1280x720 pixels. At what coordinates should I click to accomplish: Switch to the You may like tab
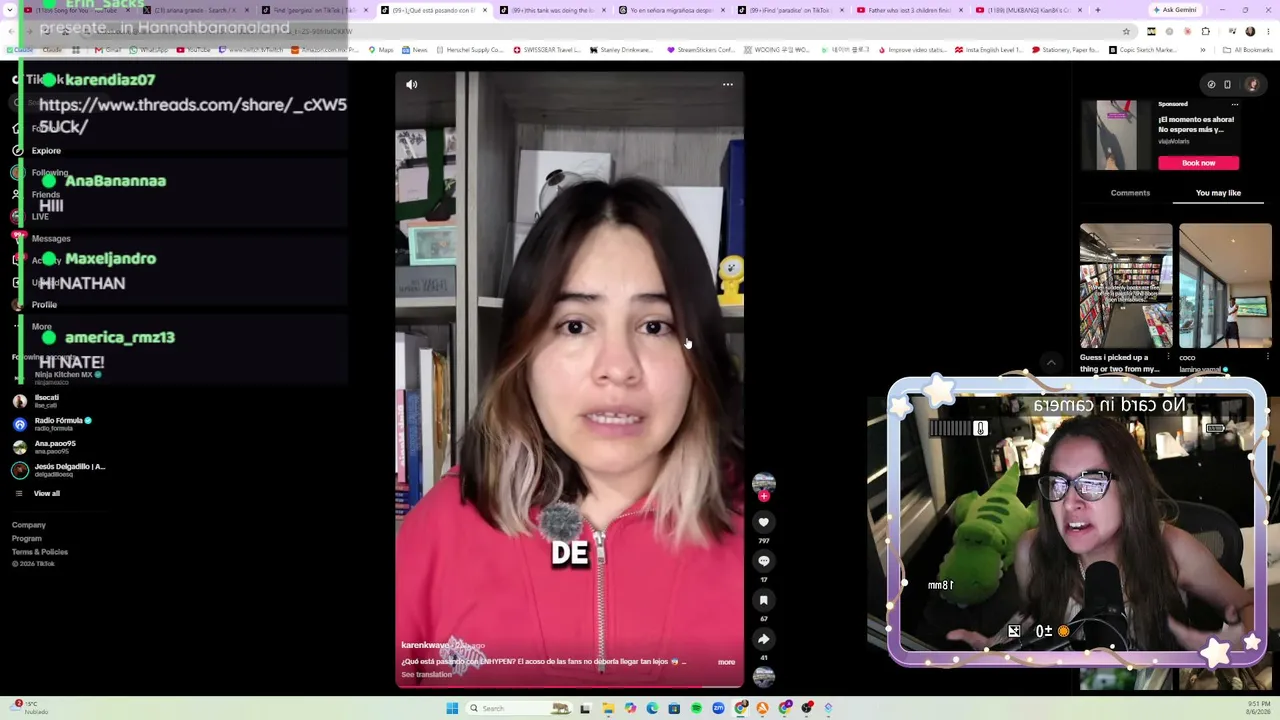(1218, 193)
